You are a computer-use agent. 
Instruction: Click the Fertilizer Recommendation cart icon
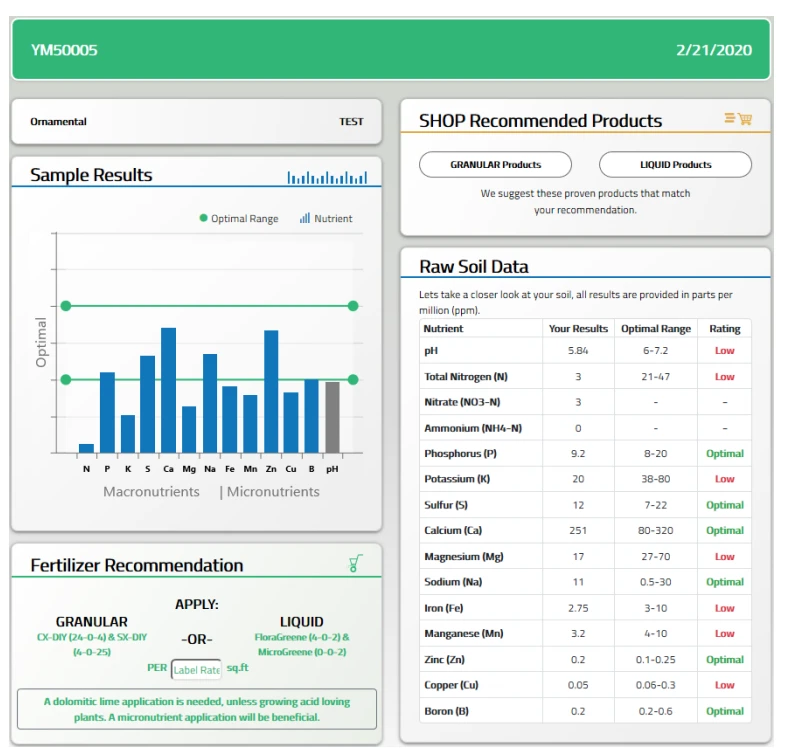355,564
